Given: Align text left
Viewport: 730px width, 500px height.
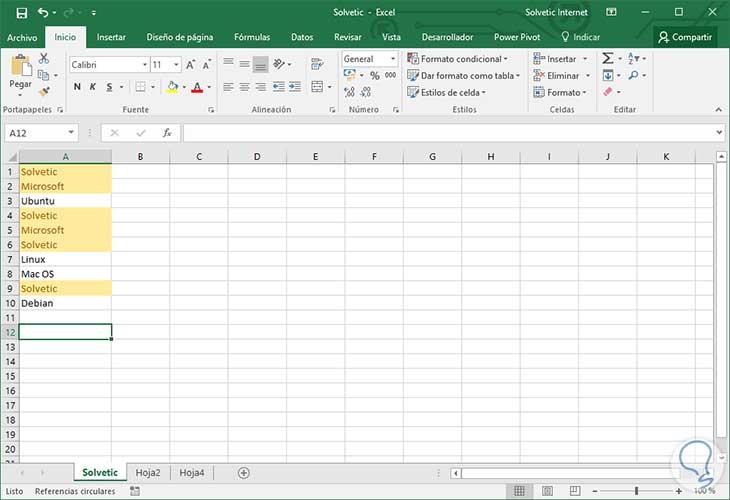Looking at the screenshot, I should pos(228,87).
